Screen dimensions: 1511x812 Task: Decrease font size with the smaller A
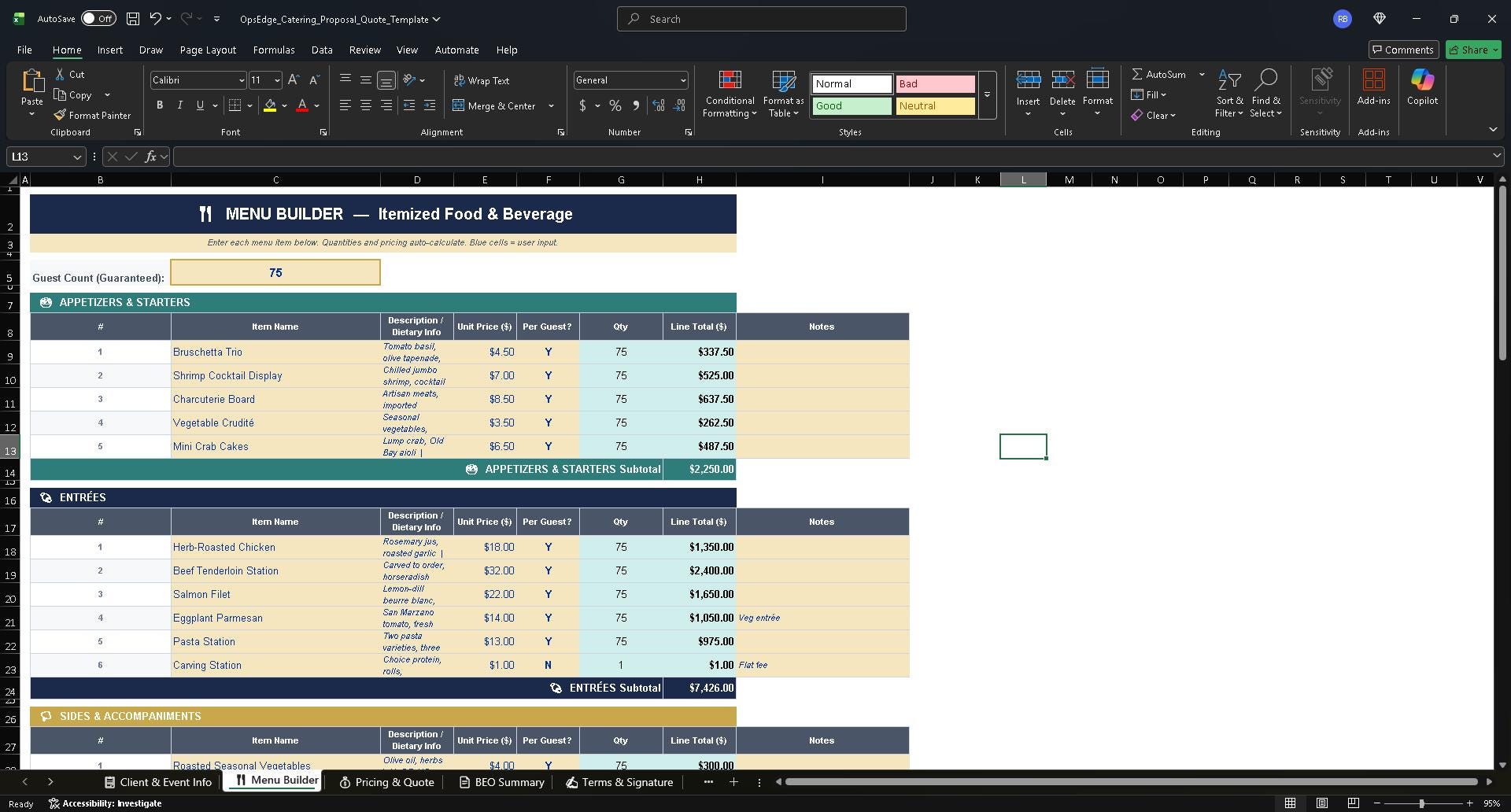click(314, 79)
